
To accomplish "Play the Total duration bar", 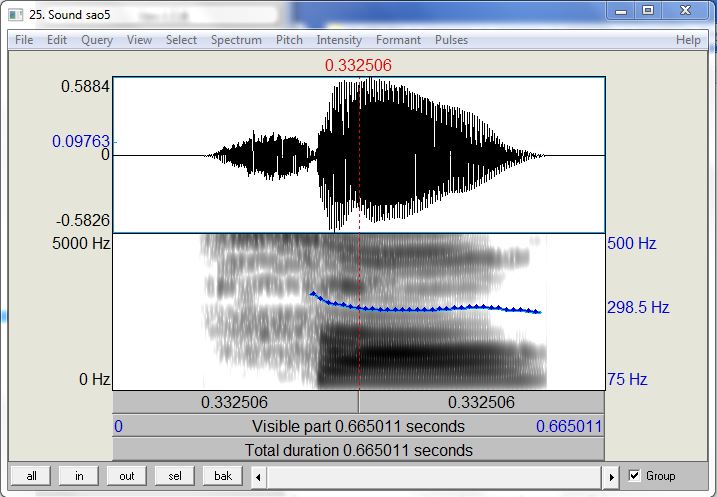I will 358,450.
